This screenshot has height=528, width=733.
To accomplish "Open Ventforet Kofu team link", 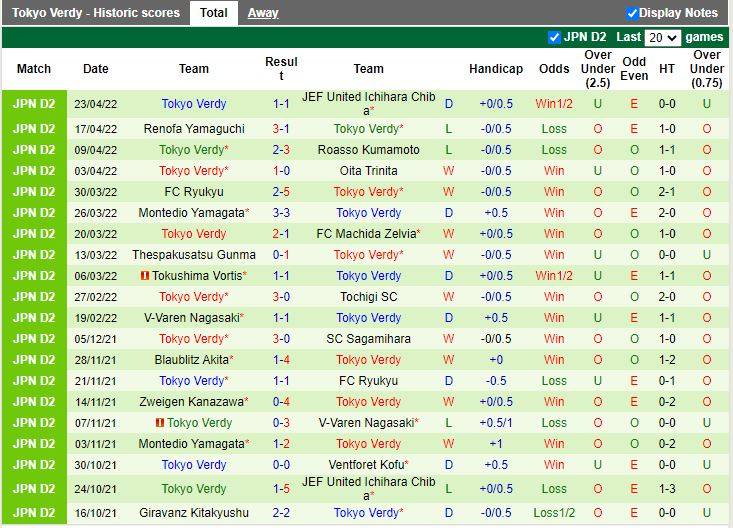I will pyautogui.click(x=368, y=465).
